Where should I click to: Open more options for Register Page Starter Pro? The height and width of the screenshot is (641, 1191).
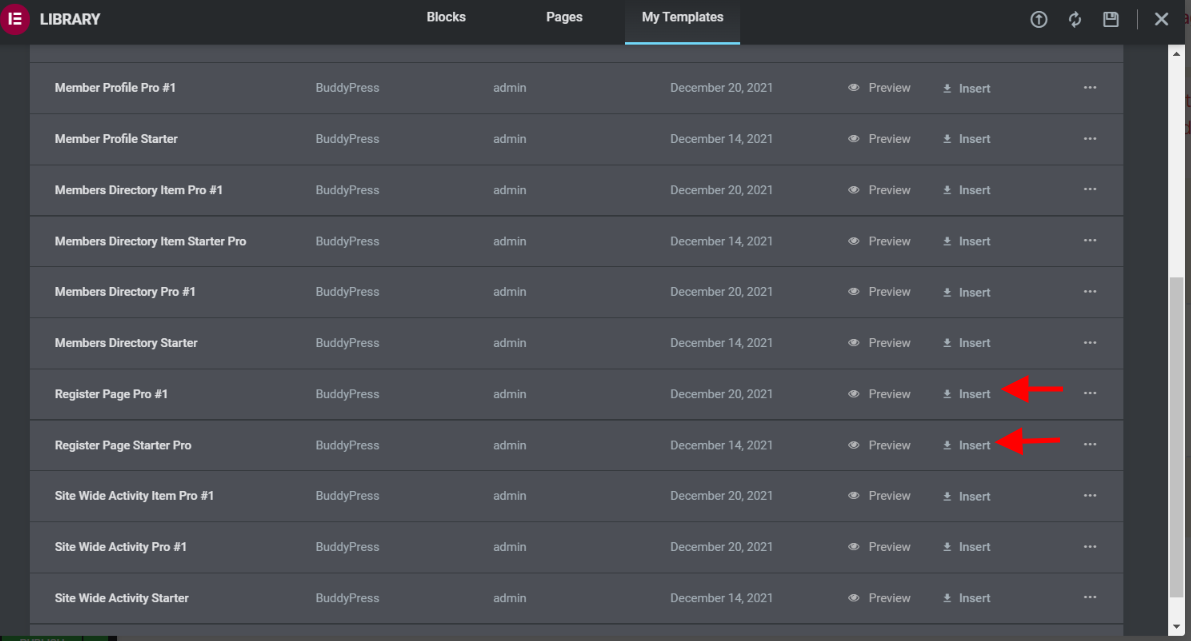[1090, 445]
